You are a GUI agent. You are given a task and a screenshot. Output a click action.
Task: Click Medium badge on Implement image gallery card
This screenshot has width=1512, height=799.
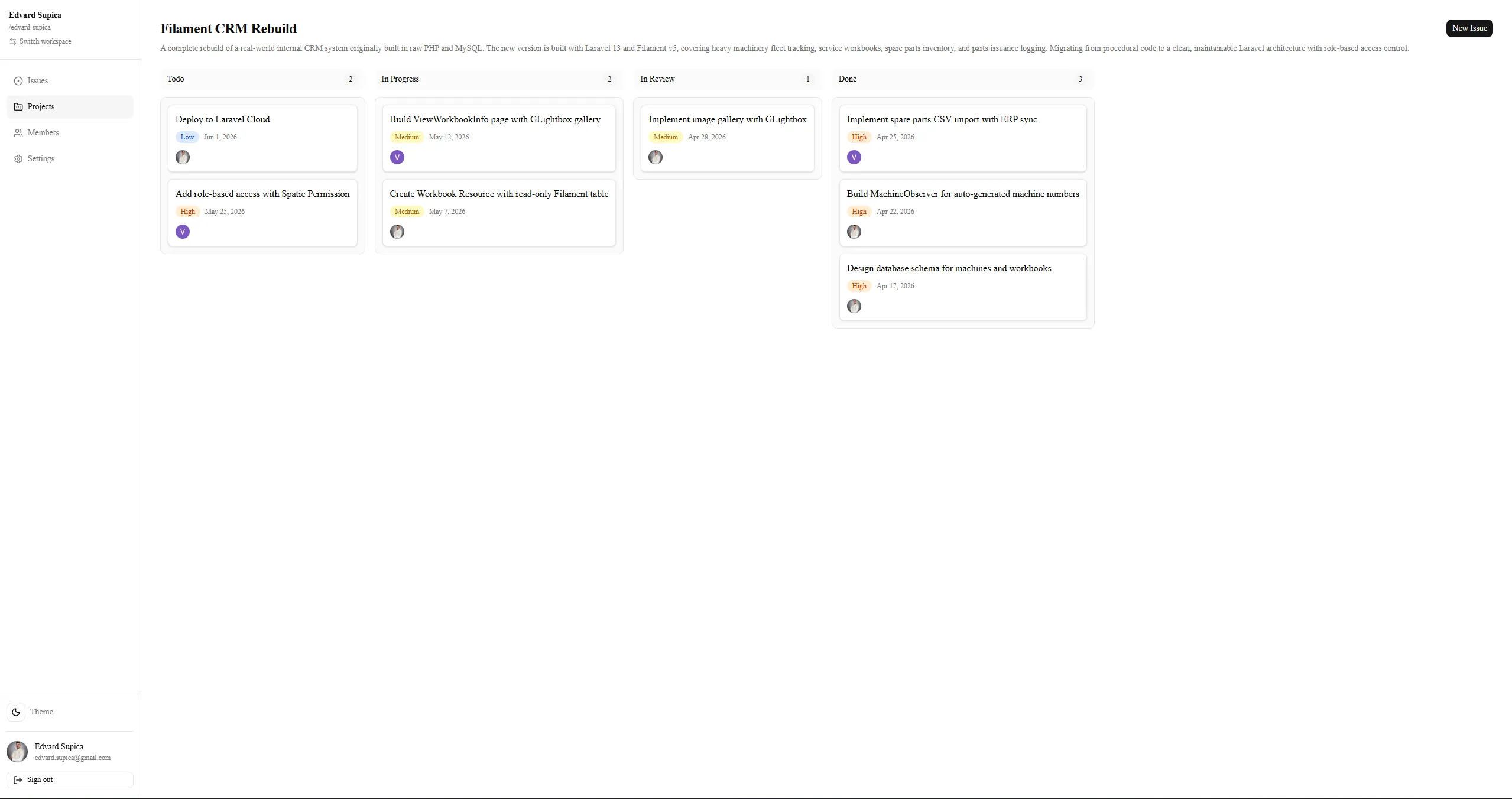click(x=666, y=137)
